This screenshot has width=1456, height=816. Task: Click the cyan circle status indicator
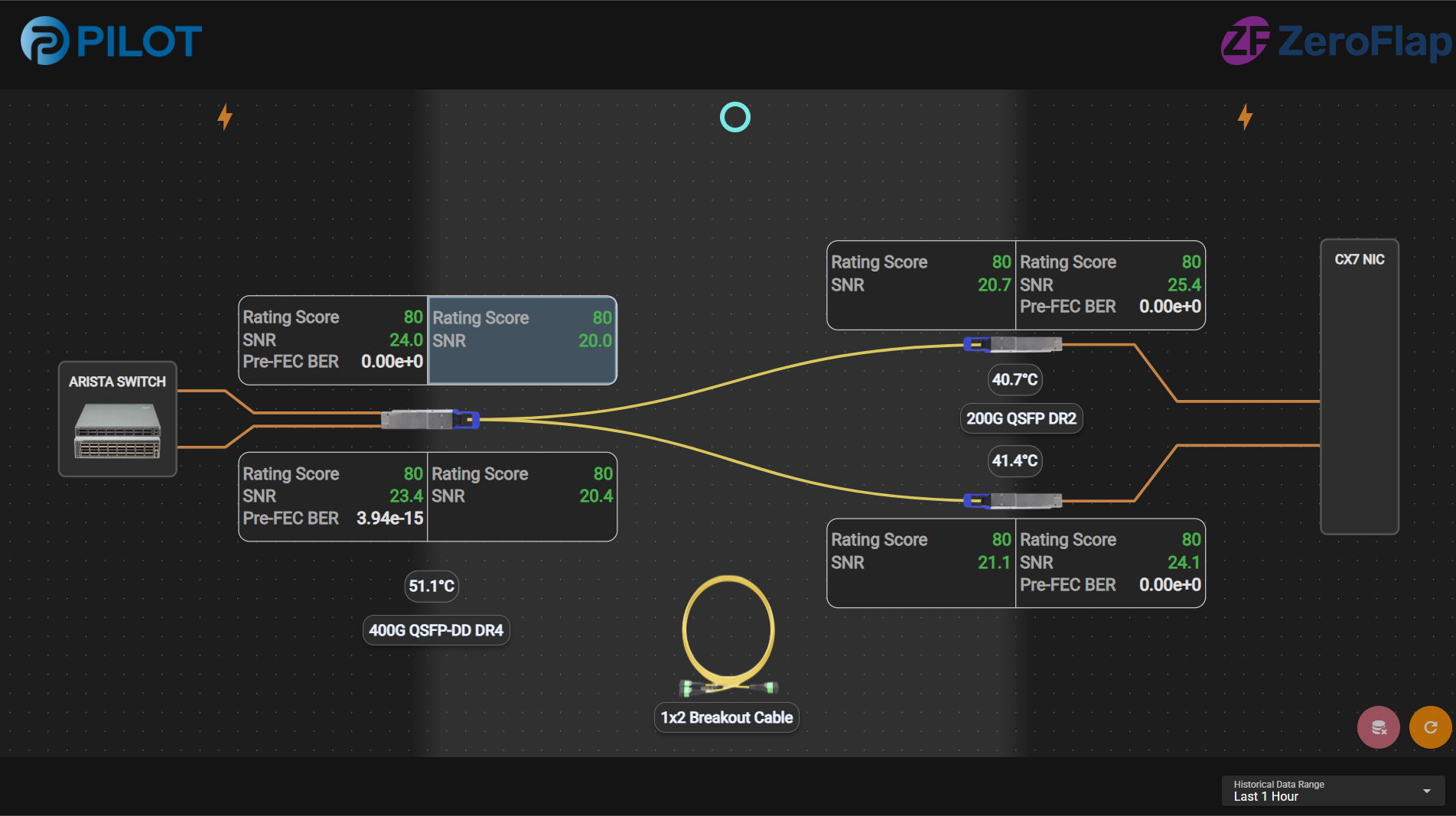click(735, 117)
